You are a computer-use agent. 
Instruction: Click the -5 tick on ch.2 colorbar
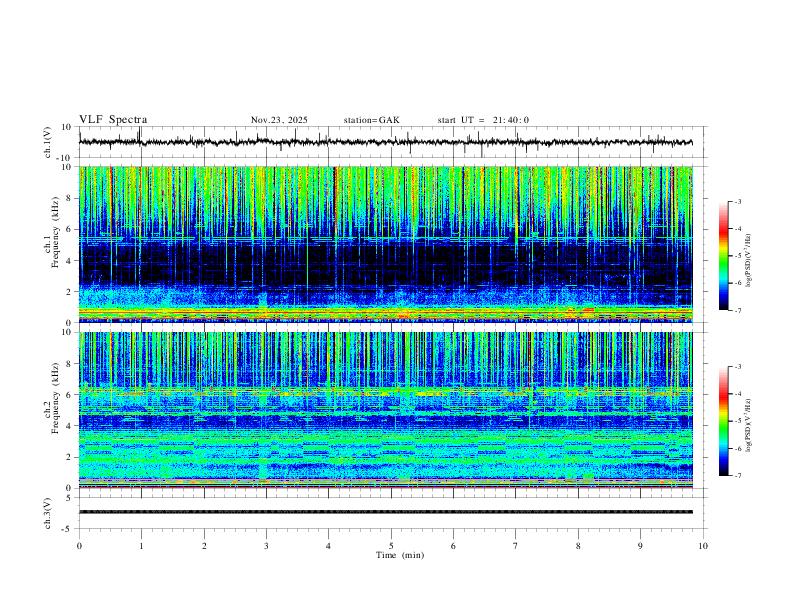point(737,421)
